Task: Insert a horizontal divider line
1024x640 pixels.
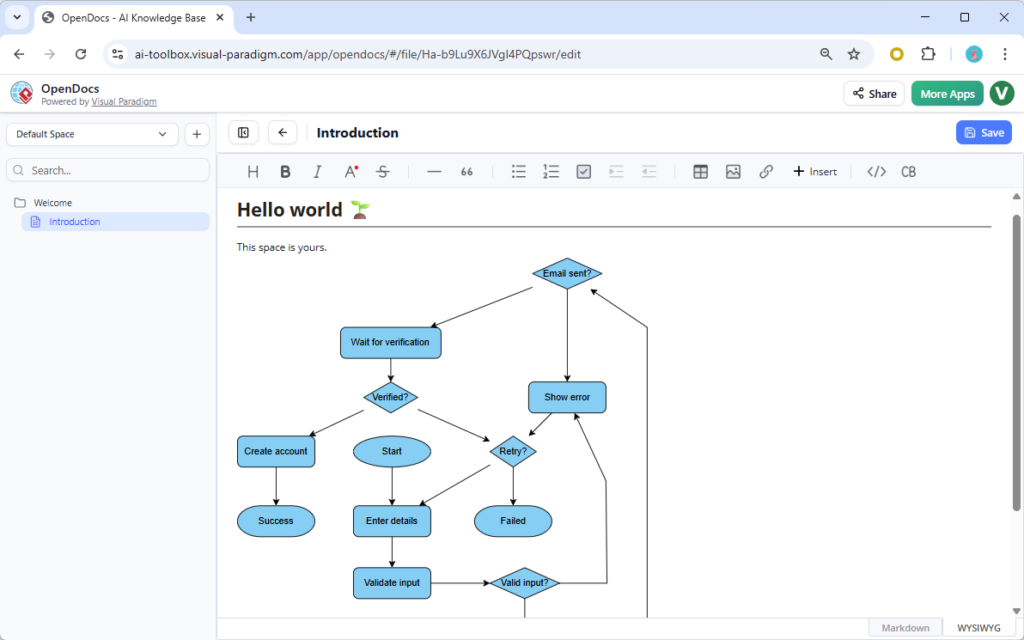Action: (434, 171)
